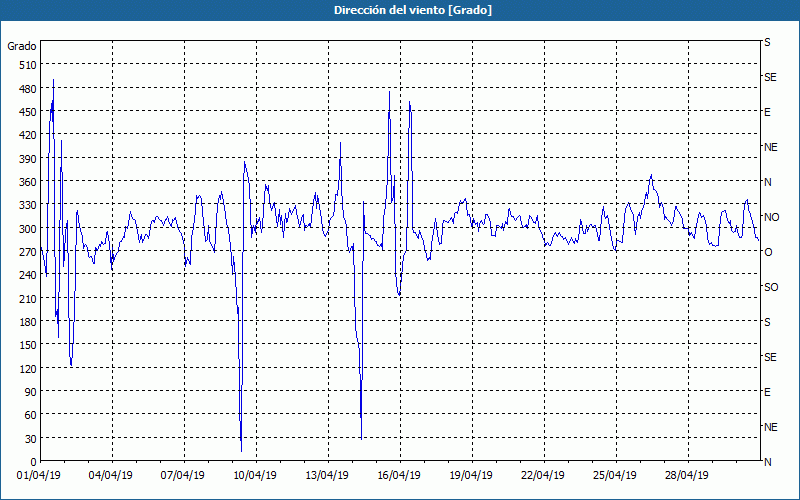Image resolution: width=800 pixels, height=500 pixels.
Task: Click the 480 value on the y-axis
Action: [28, 89]
